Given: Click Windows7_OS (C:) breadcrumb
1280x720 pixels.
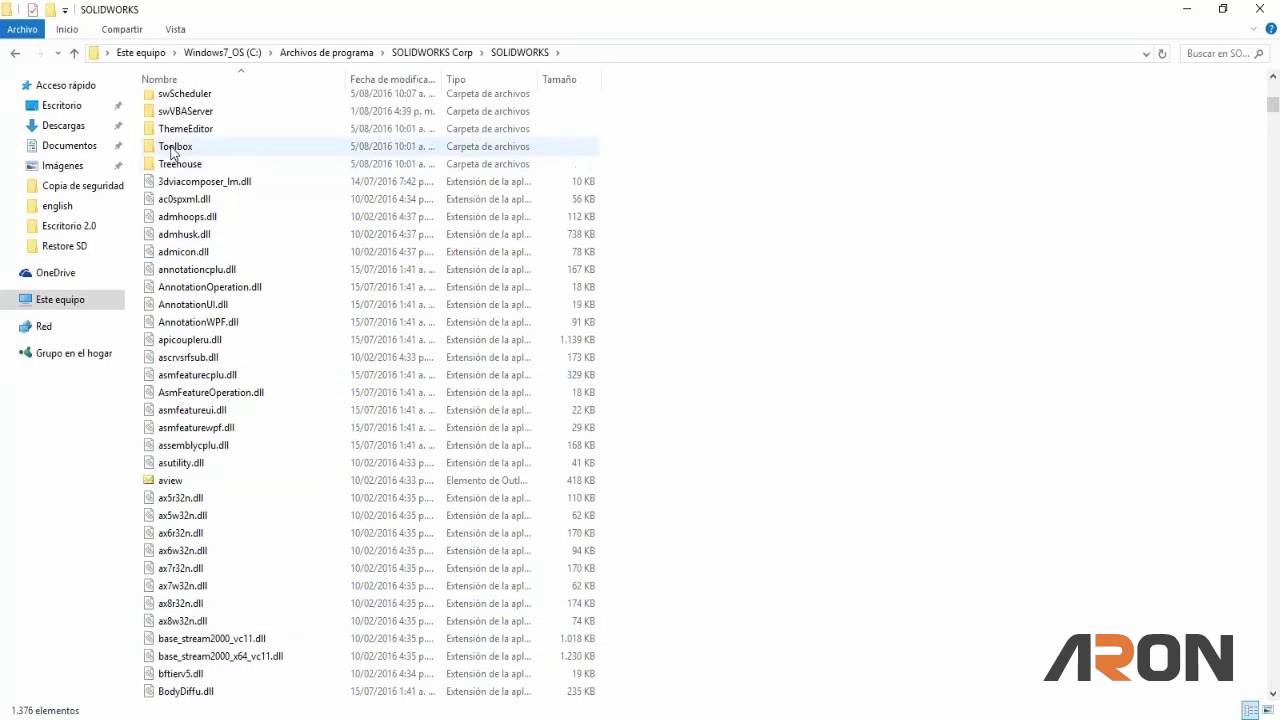Looking at the screenshot, I should (222, 53).
